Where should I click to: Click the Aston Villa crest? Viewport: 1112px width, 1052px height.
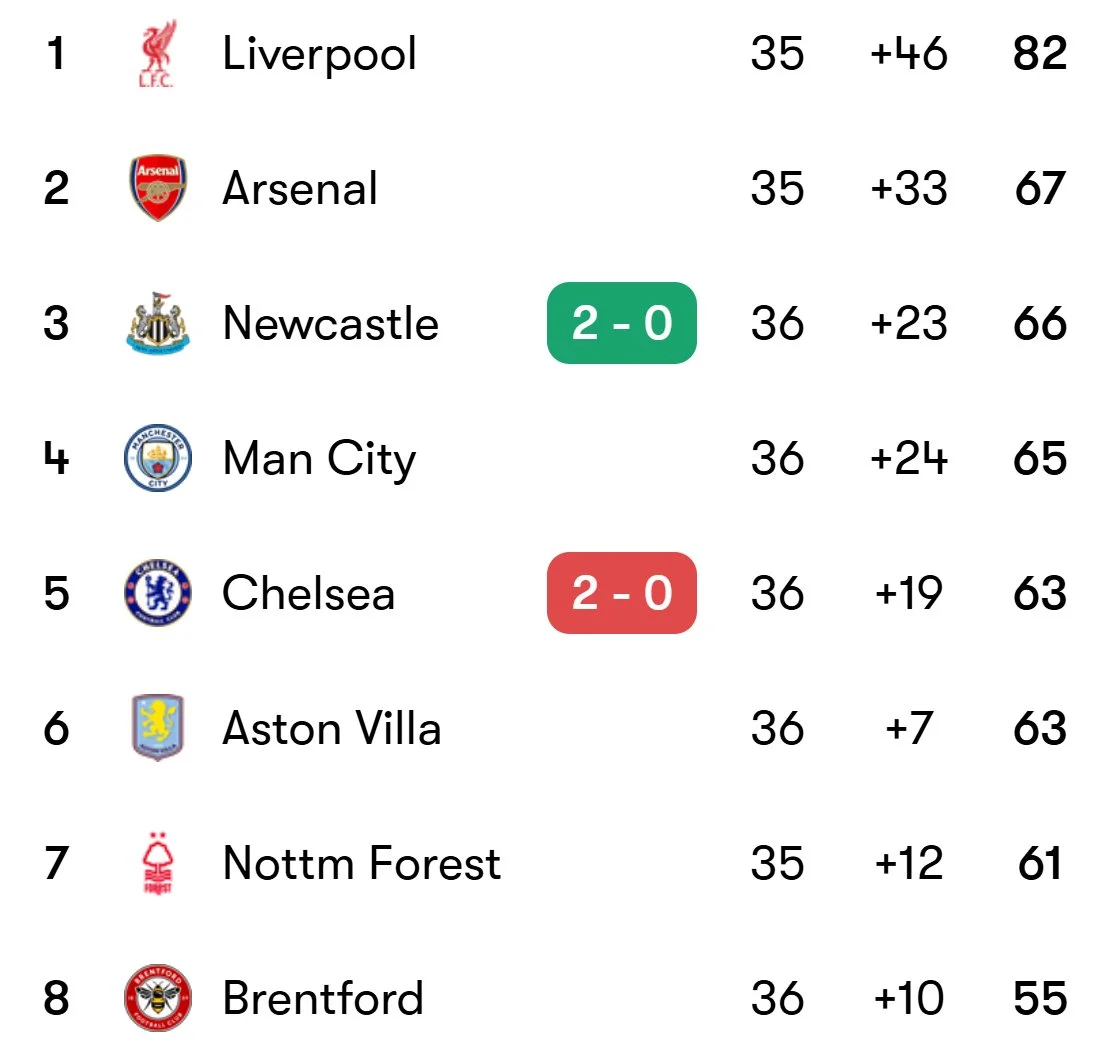coord(157,728)
